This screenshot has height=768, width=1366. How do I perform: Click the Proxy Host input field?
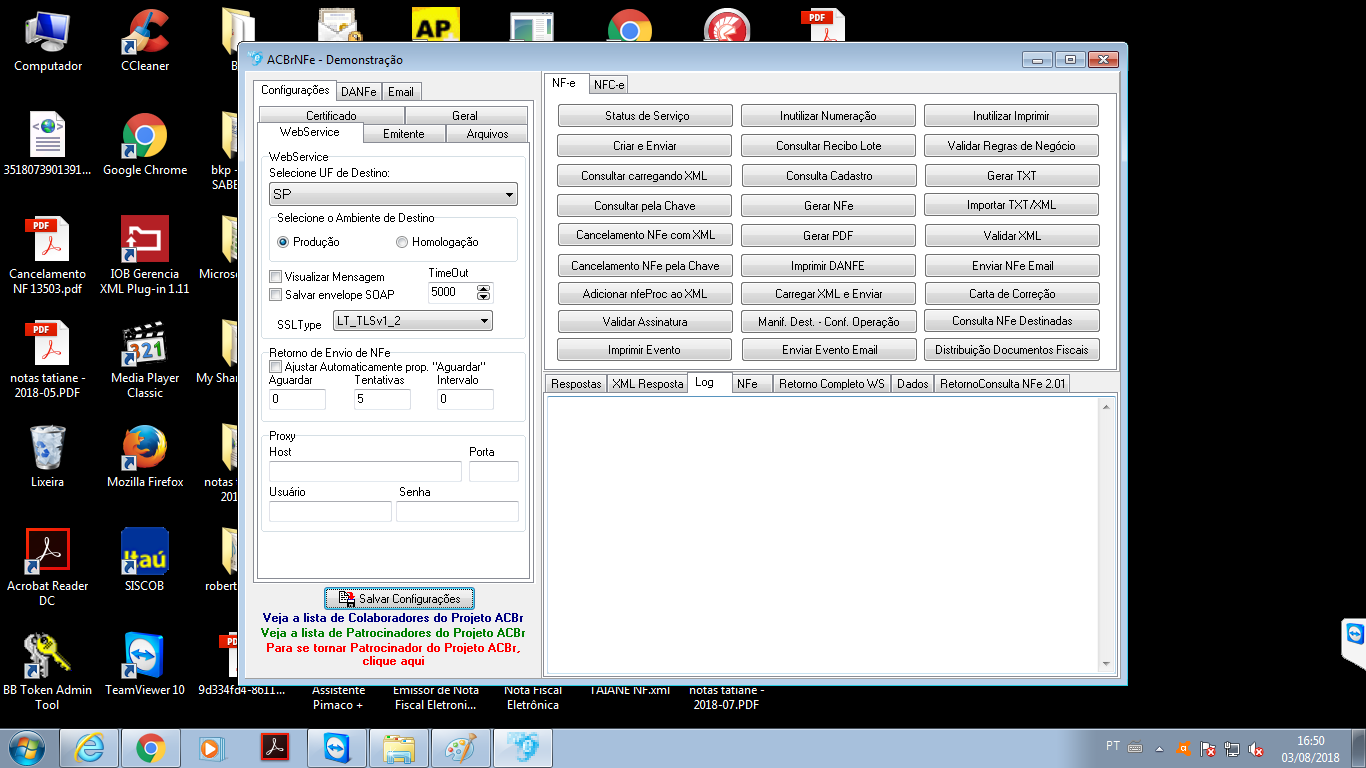(x=365, y=471)
